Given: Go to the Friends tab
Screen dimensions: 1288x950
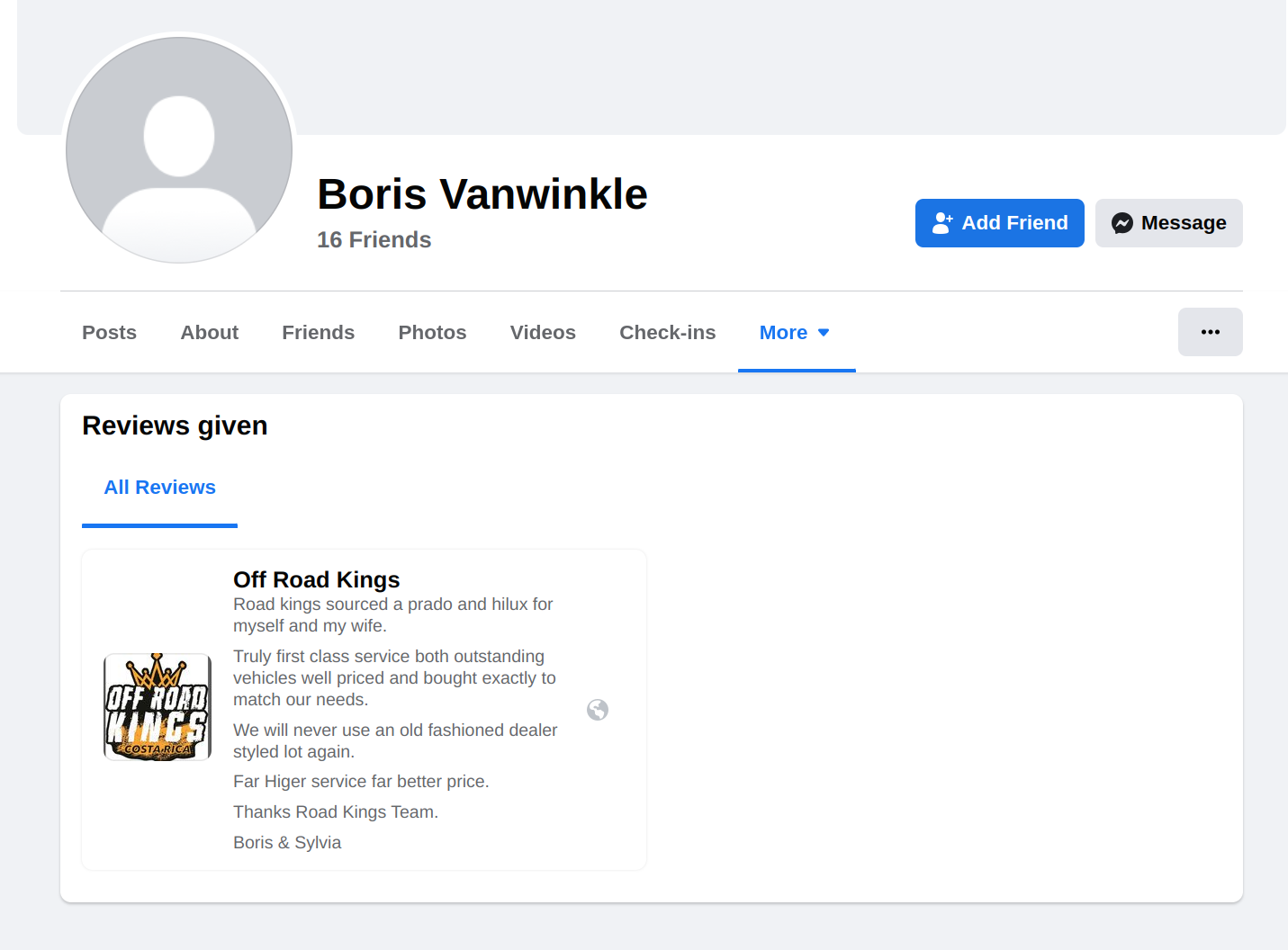Looking at the screenshot, I should (x=318, y=333).
